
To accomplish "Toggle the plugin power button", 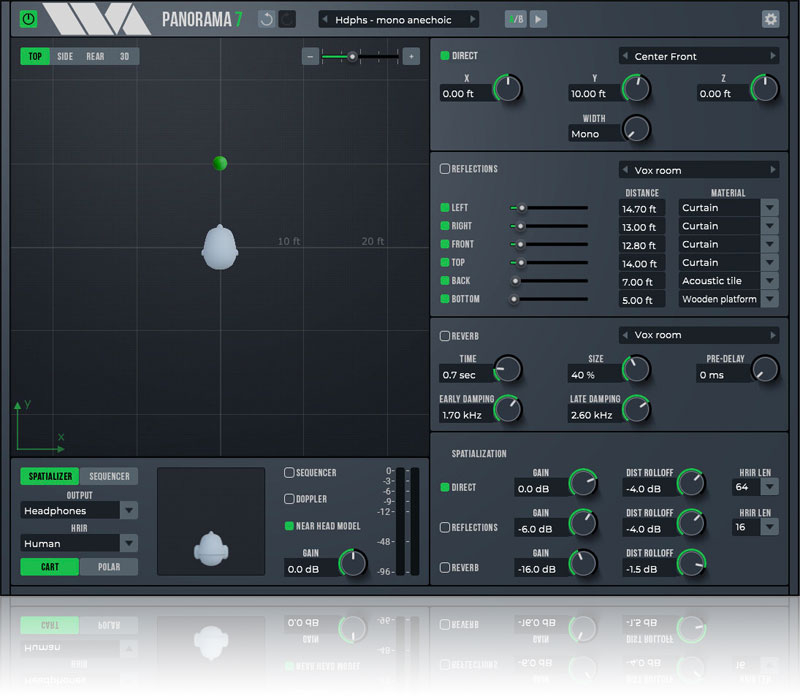I will (29, 19).
